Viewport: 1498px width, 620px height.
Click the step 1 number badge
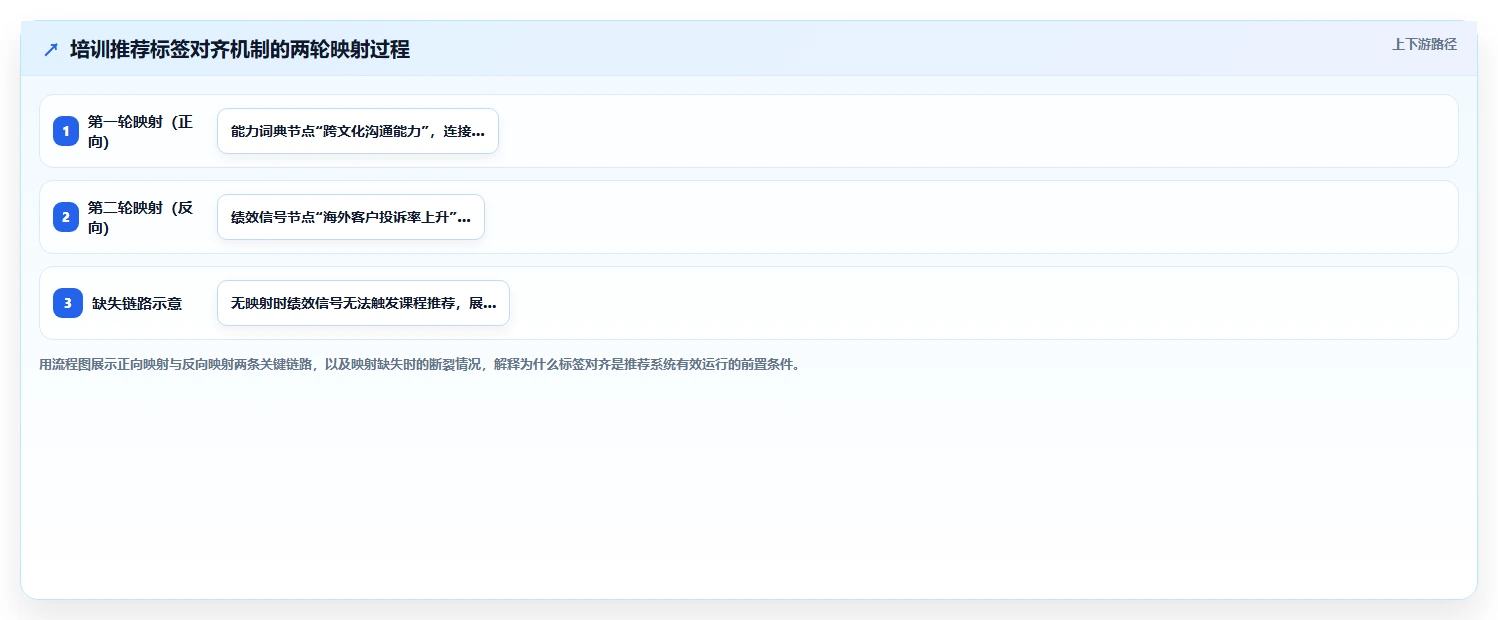click(66, 131)
